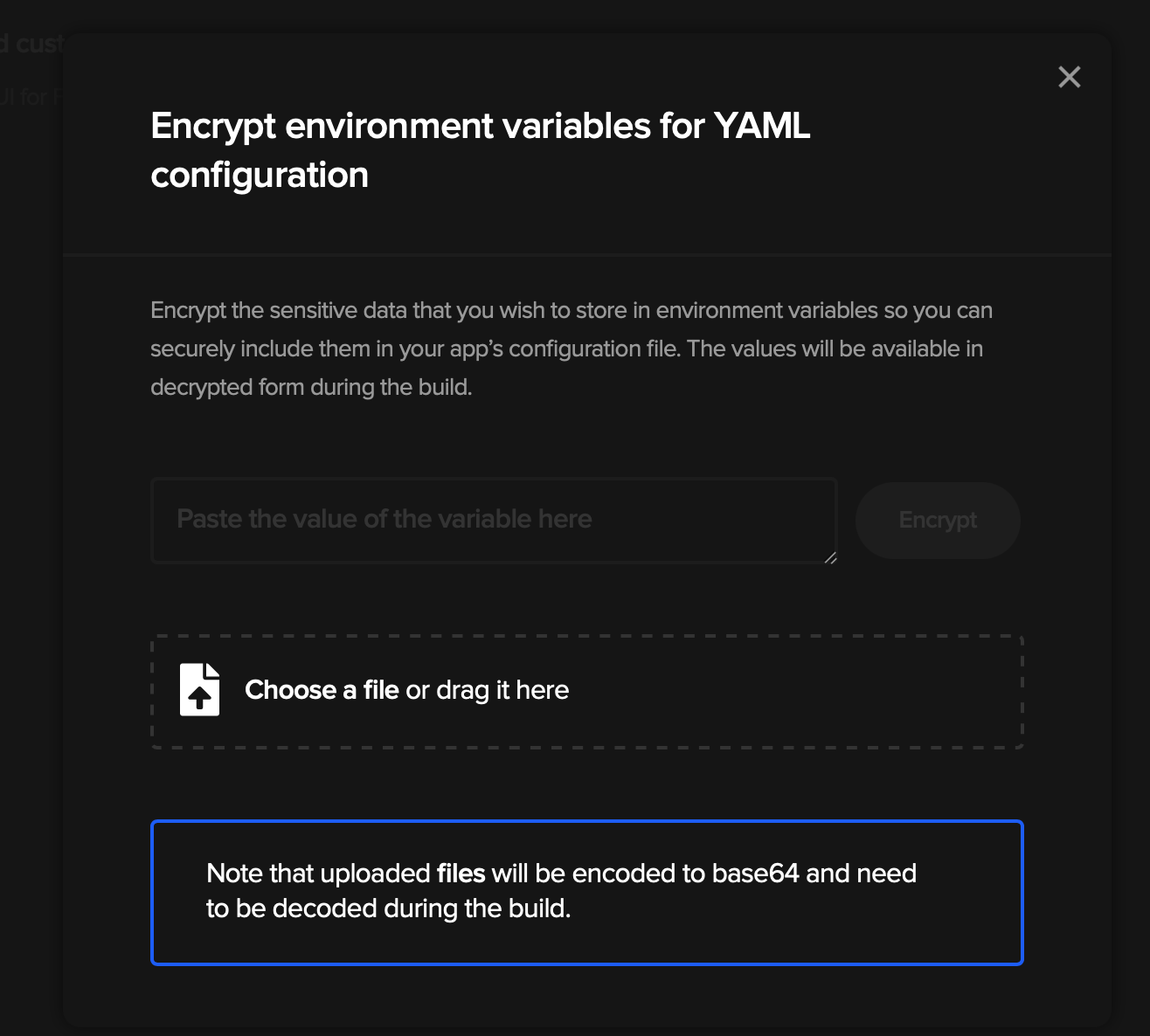
Task: Click the file upload arrow icon
Action: coord(200,689)
